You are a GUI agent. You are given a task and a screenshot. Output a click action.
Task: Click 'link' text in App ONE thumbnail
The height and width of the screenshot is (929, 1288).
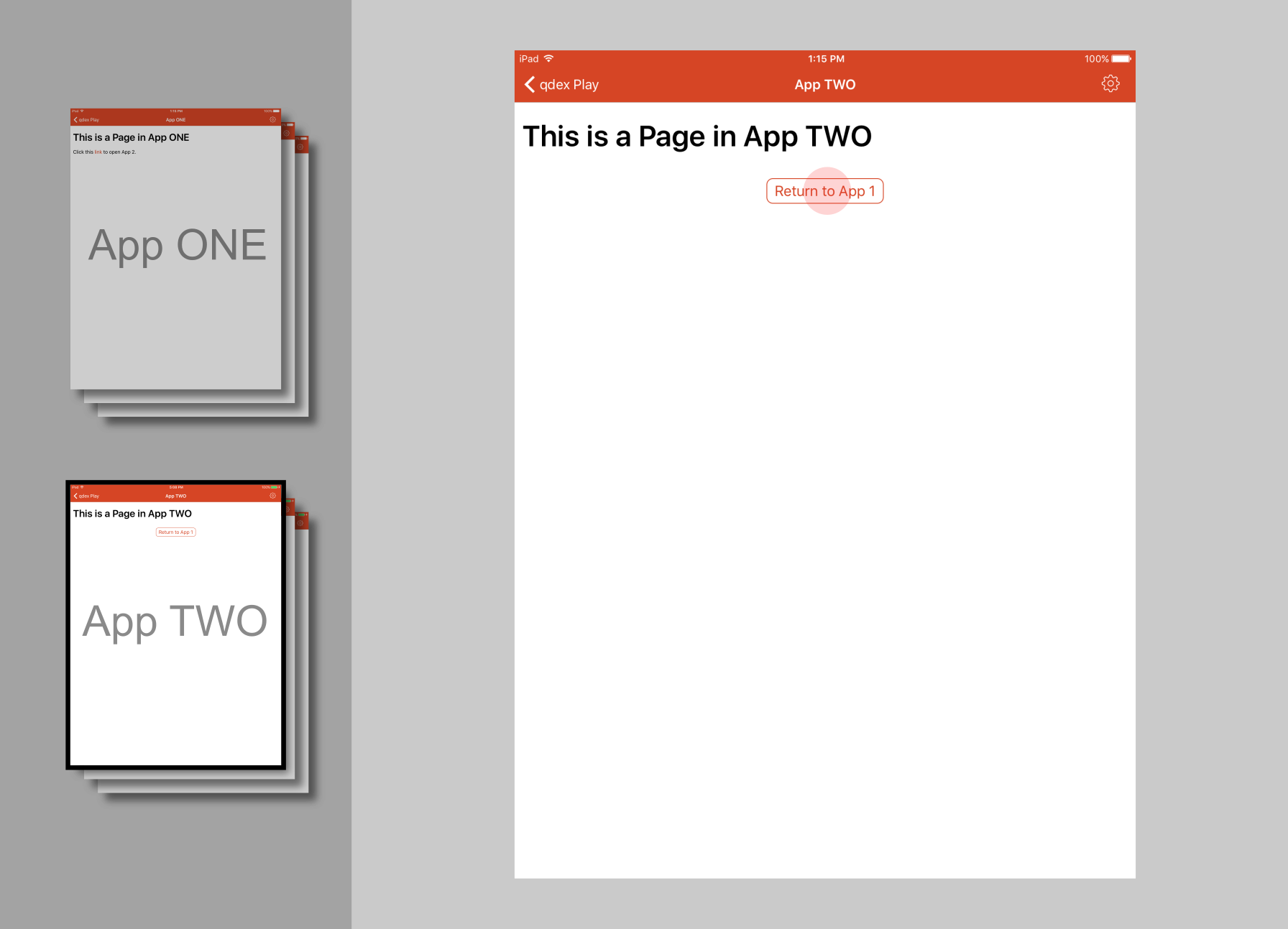[x=98, y=152]
